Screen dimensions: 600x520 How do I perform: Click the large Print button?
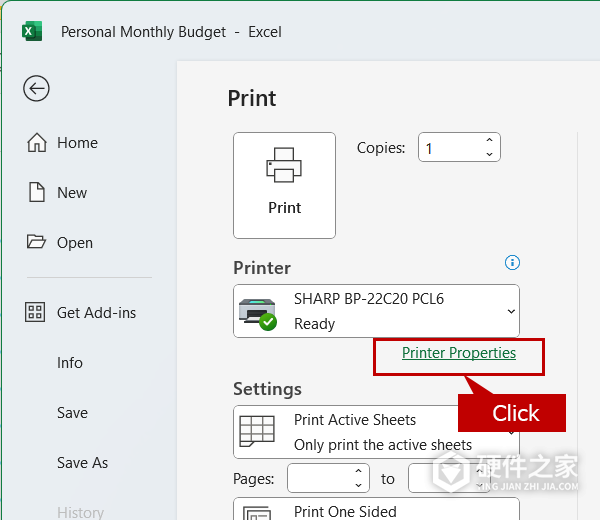[x=284, y=186]
